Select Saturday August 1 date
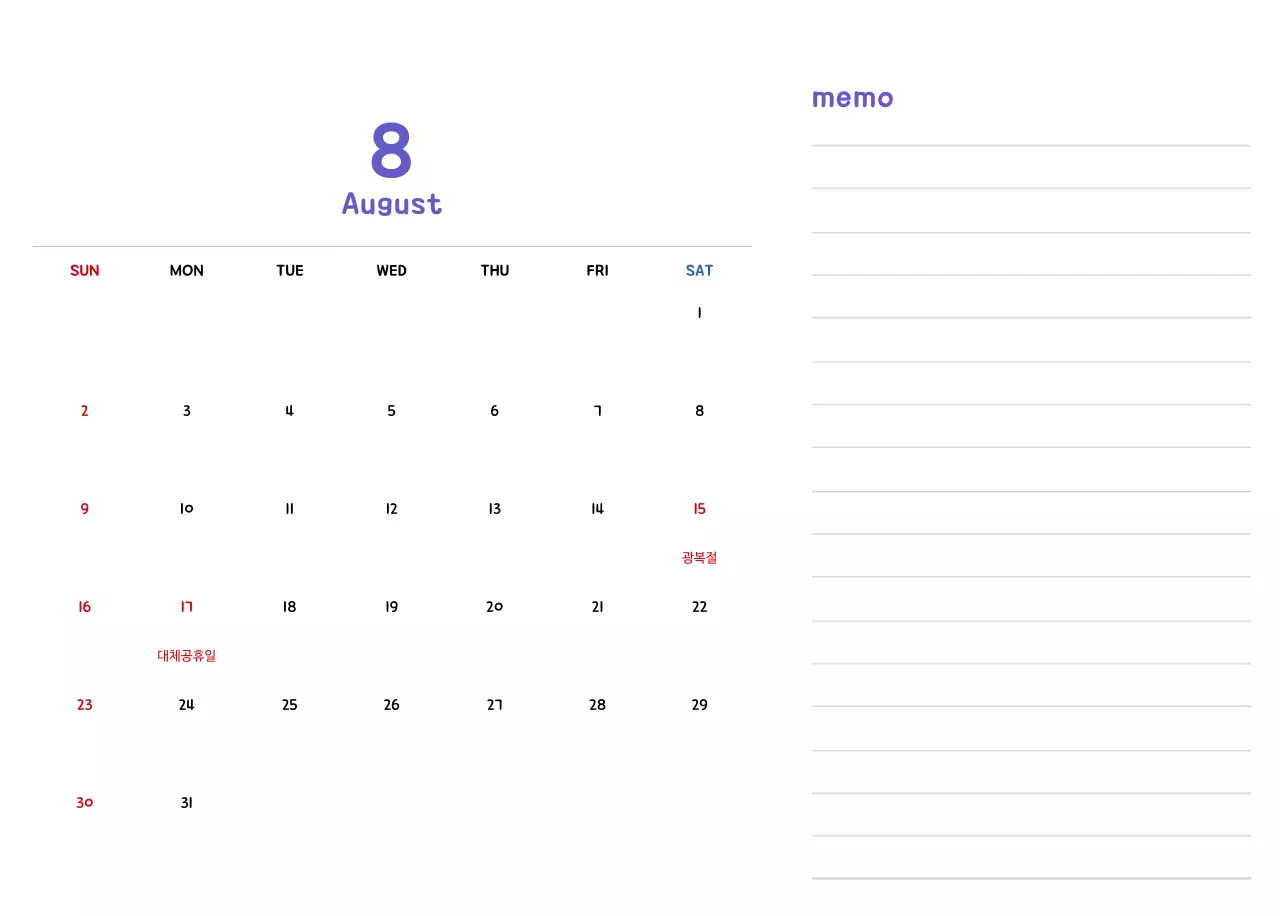Image resolution: width=1280 pixels, height=916 pixels. (x=699, y=313)
